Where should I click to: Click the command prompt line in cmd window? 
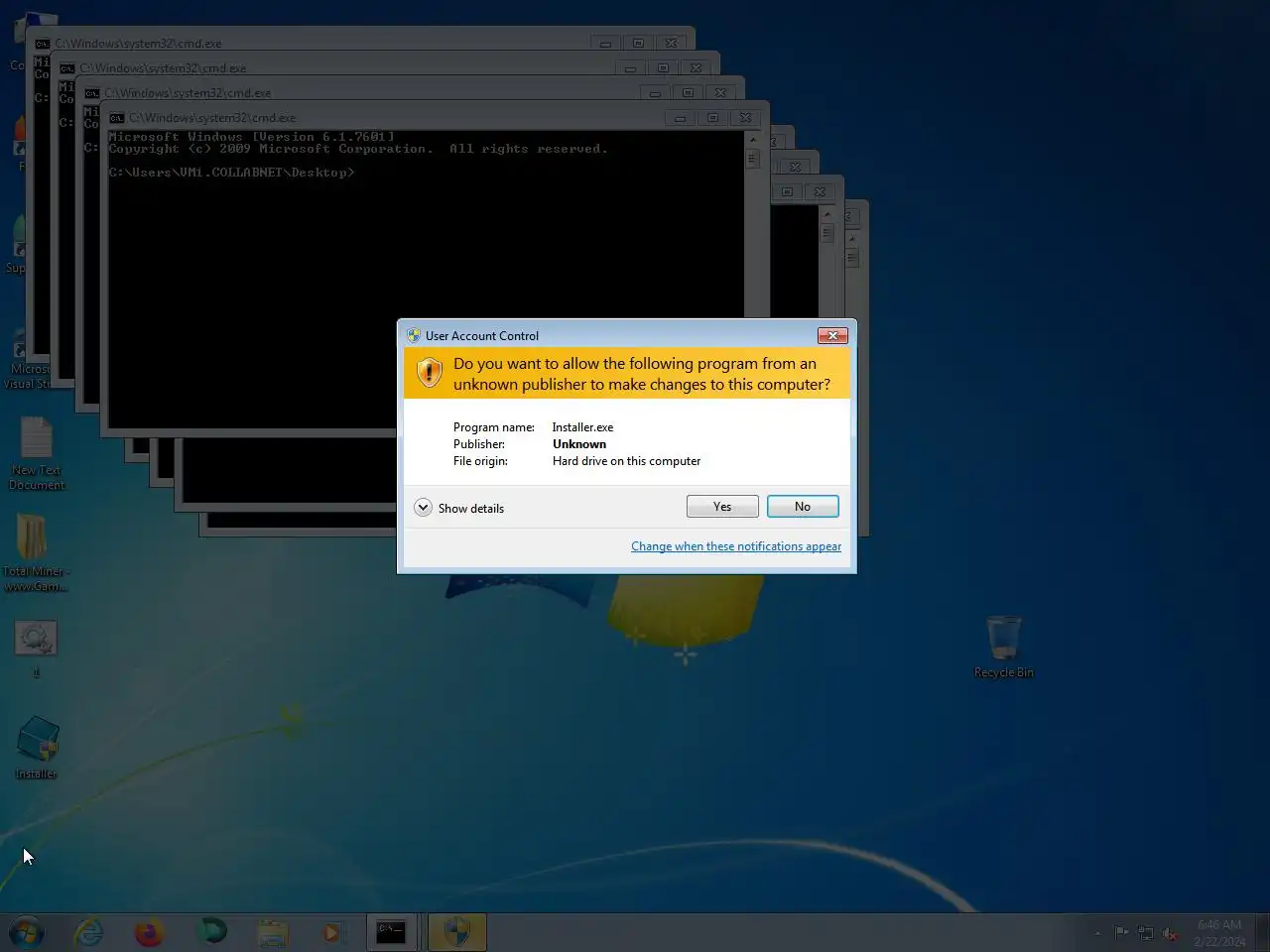[231, 173]
